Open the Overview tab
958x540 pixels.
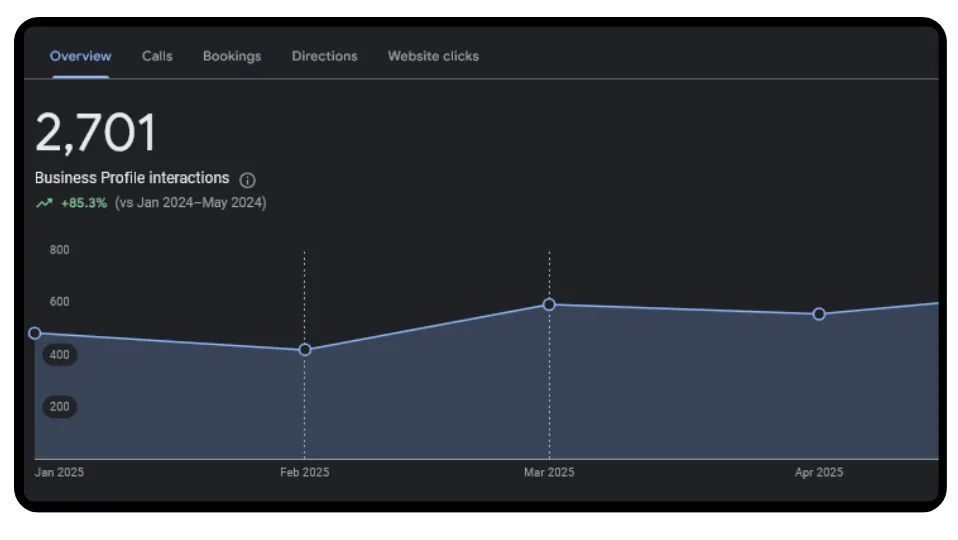pos(81,56)
